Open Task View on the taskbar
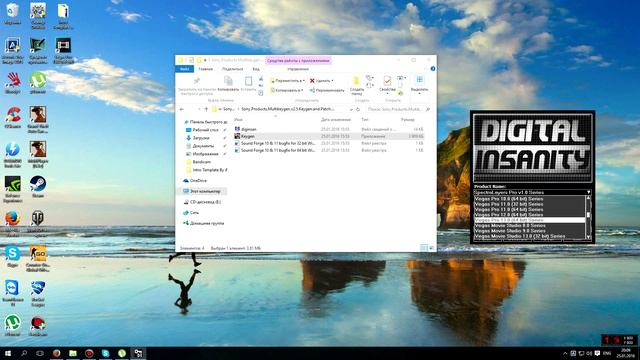Screen dimensions: 640x360 point(40,353)
